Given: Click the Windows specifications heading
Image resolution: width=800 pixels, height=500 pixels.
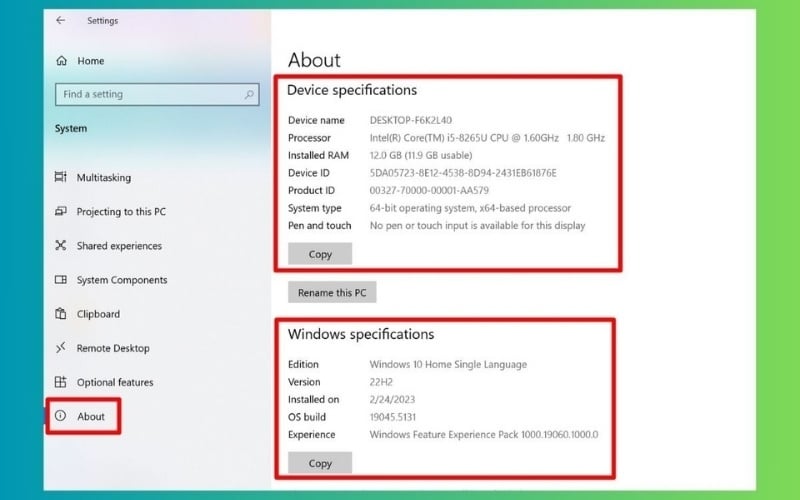Looking at the screenshot, I should pos(361,334).
